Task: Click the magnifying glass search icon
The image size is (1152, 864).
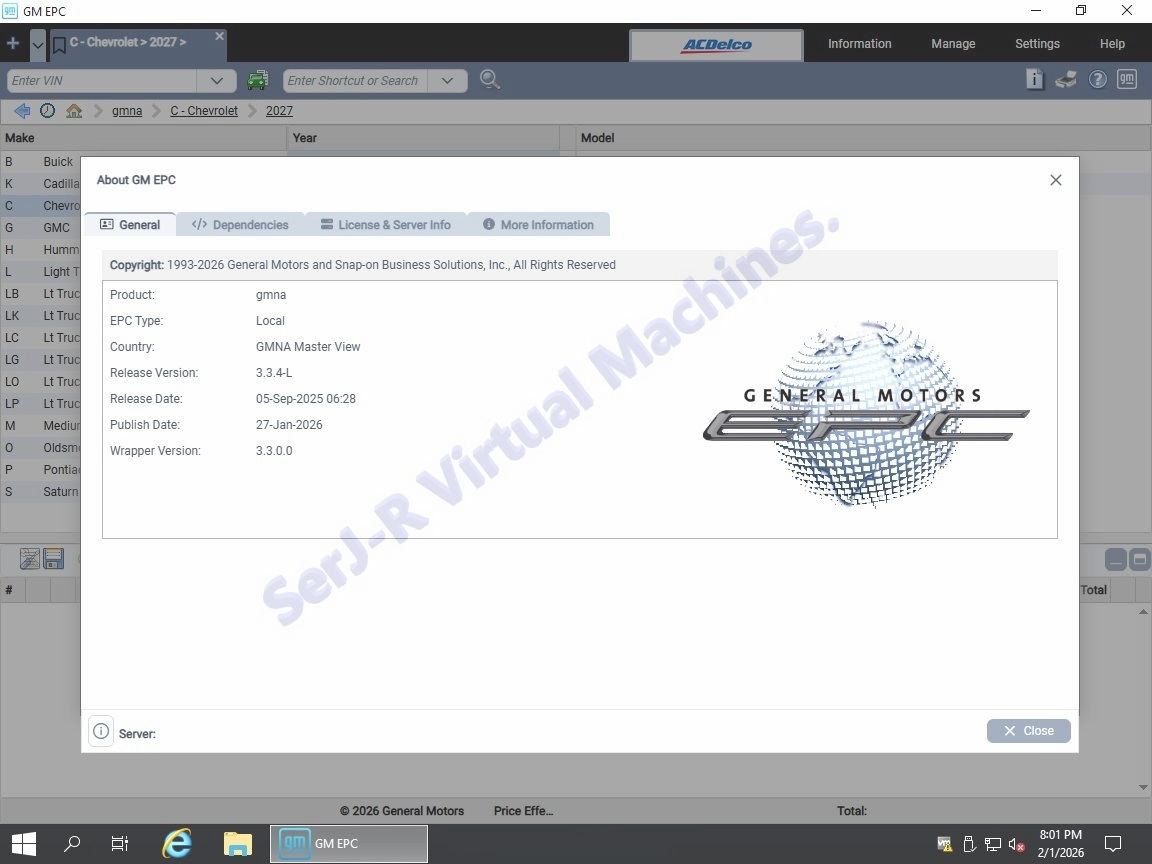Action: (x=489, y=80)
